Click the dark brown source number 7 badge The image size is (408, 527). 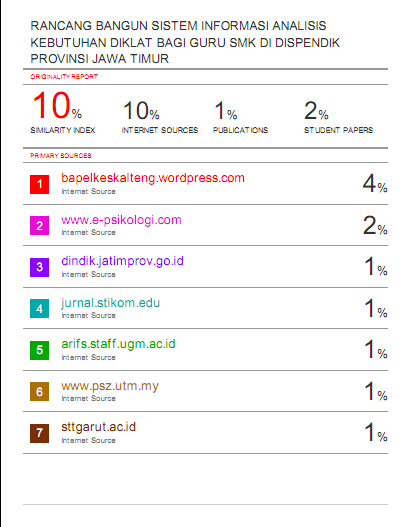coord(39,433)
